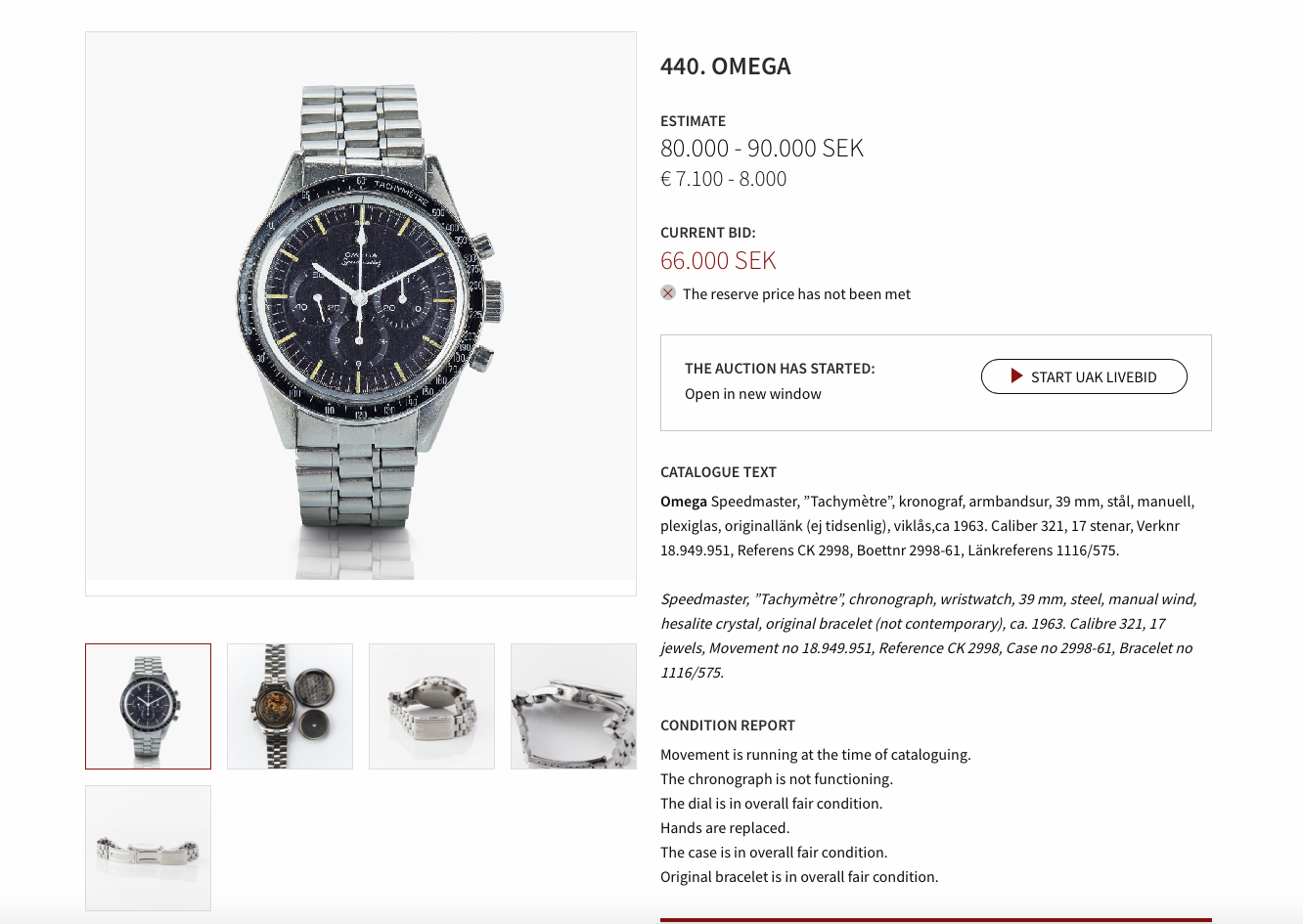Click the CONDITION REPORT heading
The height and width of the screenshot is (924, 1303).
(727, 726)
